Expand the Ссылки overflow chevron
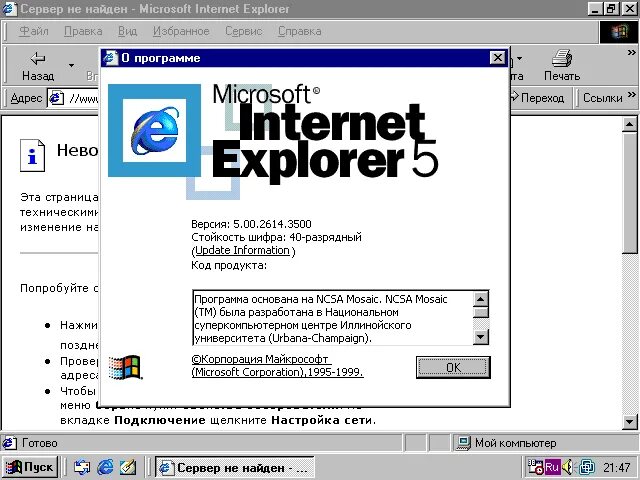Viewport: 640px width, 480px height. 631,95
